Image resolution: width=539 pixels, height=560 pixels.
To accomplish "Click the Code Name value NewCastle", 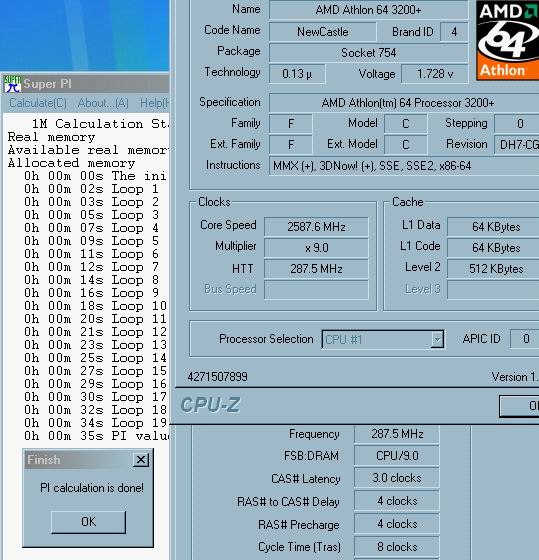I will [323, 32].
